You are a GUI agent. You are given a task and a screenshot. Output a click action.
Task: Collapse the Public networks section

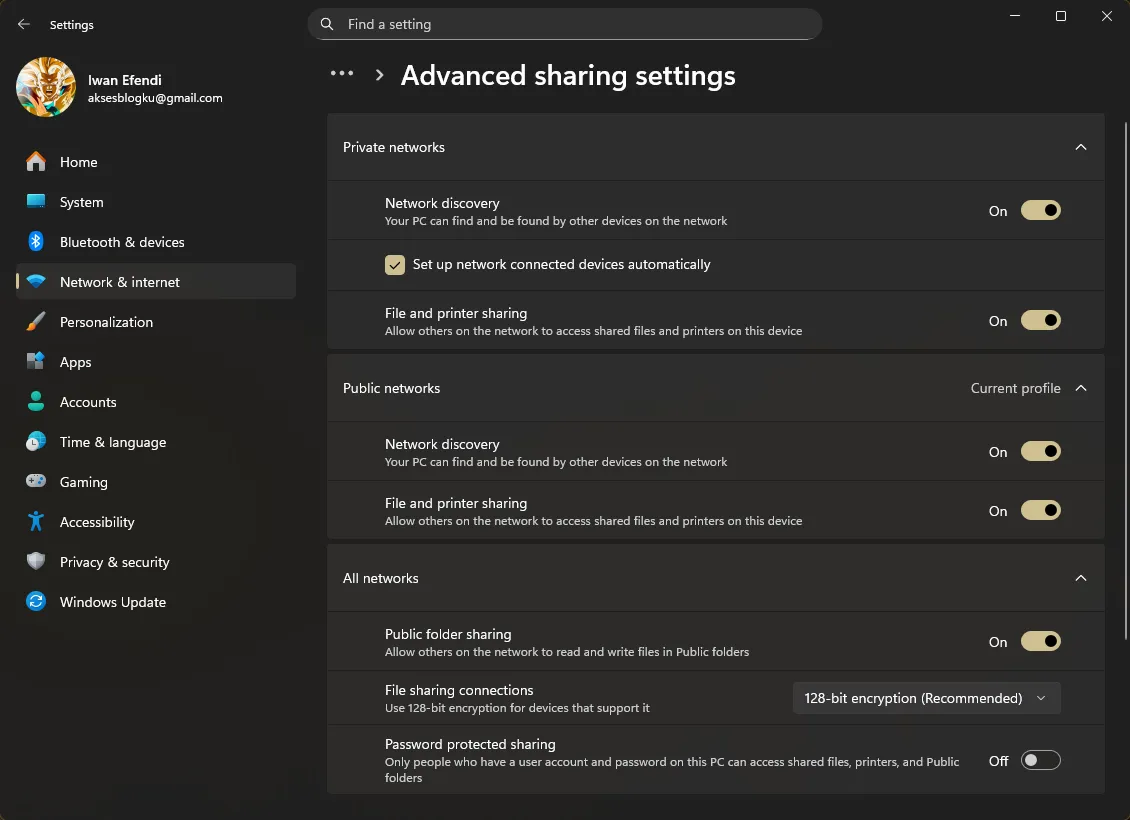pyautogui.click(x=1081, y=388)
